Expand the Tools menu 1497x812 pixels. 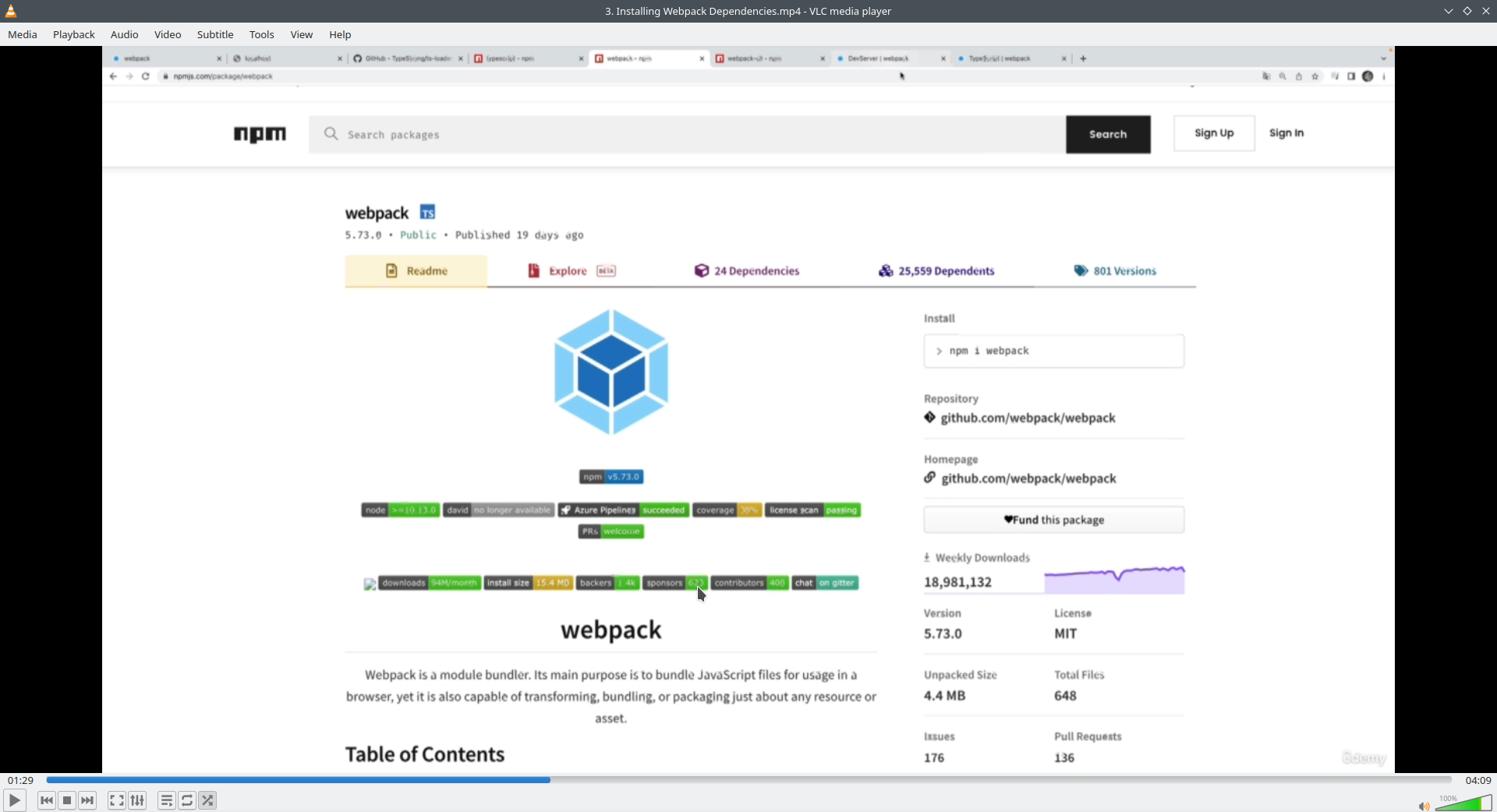click(262, 34)
